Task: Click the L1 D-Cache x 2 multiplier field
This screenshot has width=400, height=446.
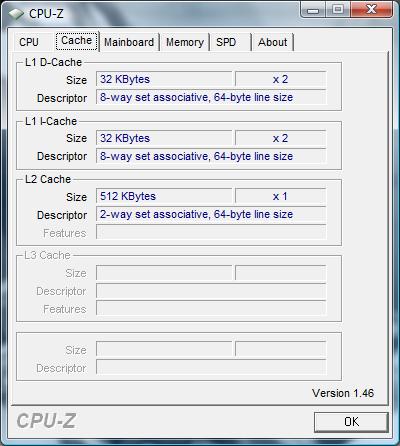Action: pyautogui.click(x=280, y=79)
